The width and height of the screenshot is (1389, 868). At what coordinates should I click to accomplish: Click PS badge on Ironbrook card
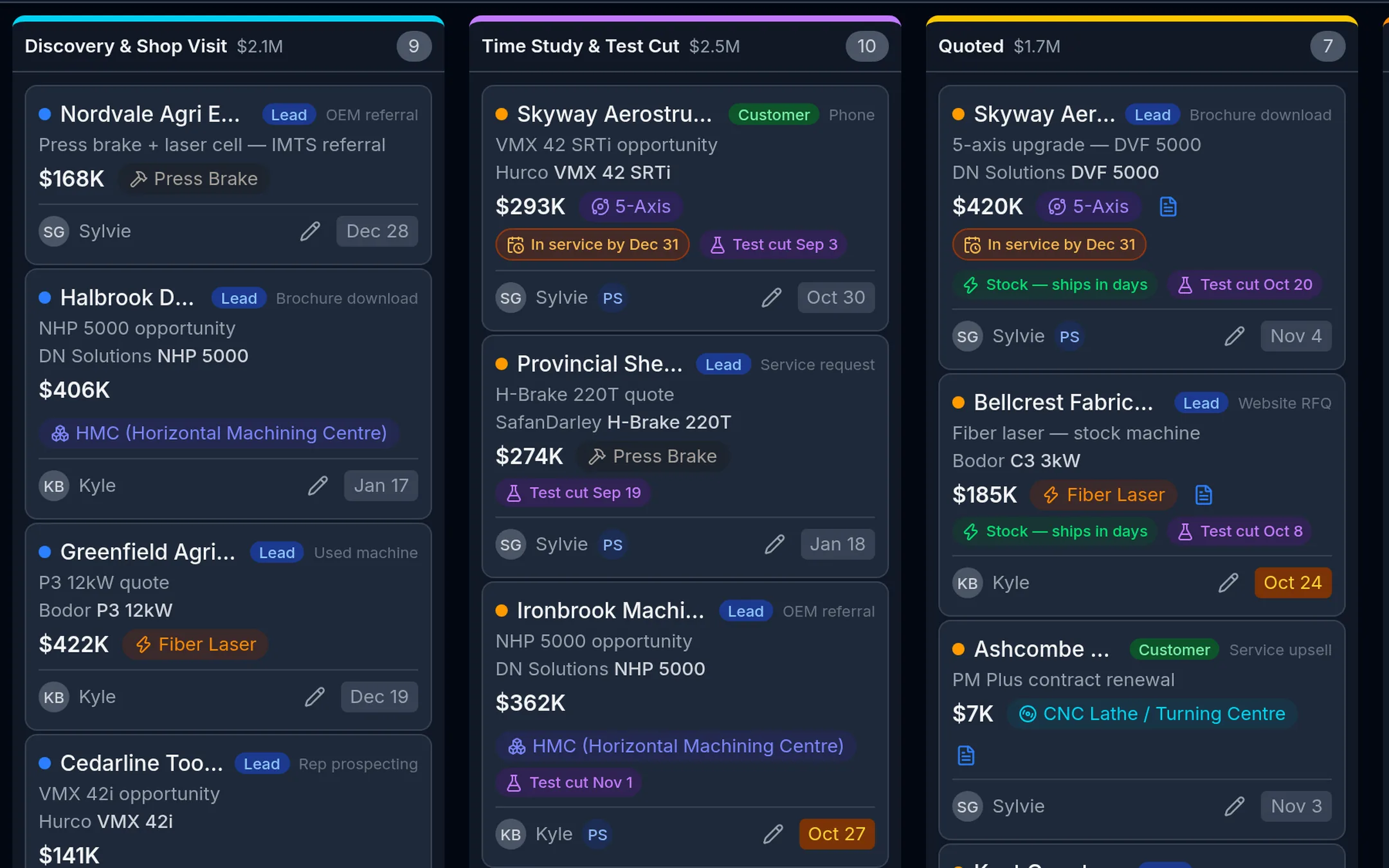(x=597, y=835)
